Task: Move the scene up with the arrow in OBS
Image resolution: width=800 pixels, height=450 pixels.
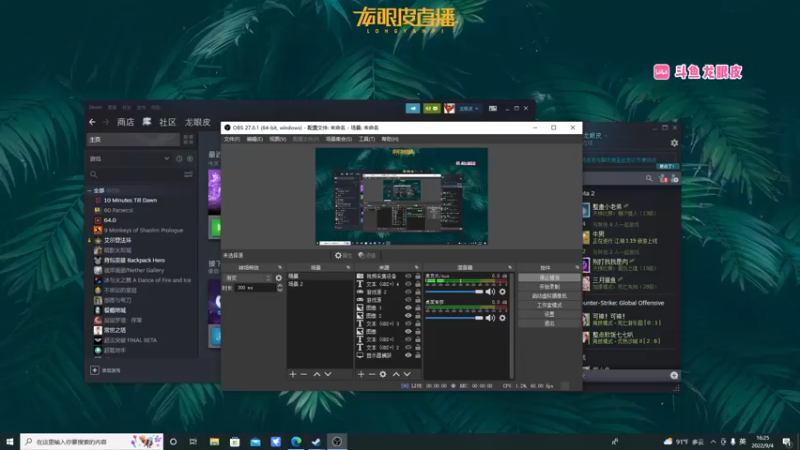Action: click(317, 374)
